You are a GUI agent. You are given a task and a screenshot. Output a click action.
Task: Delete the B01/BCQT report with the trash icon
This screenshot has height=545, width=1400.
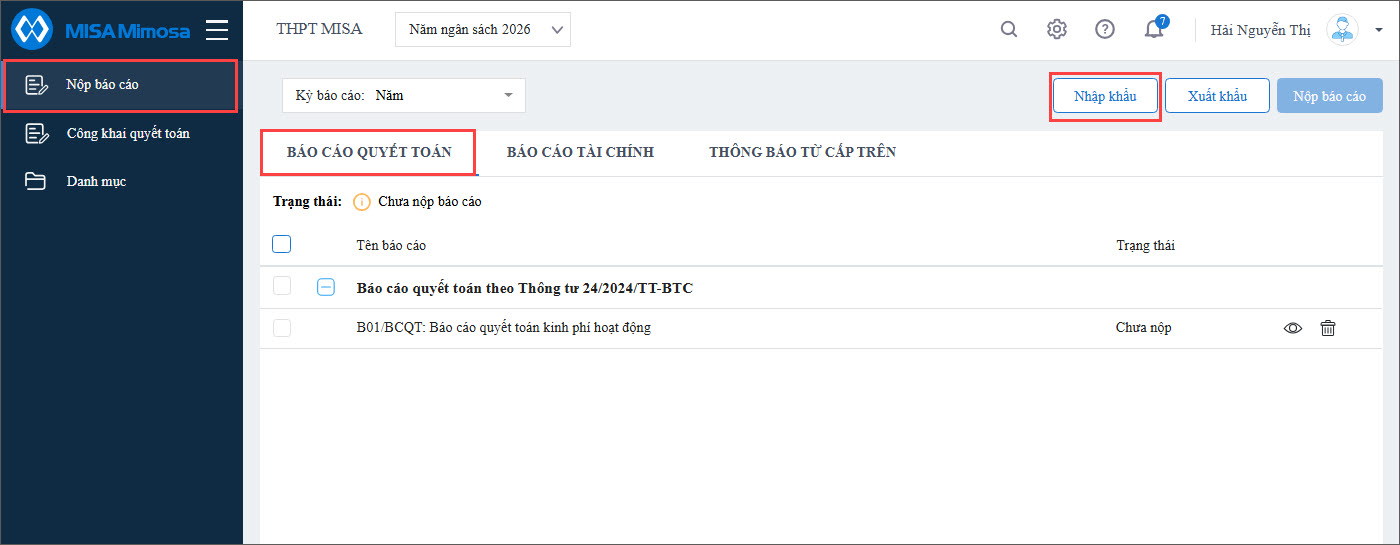(1328, 328)
